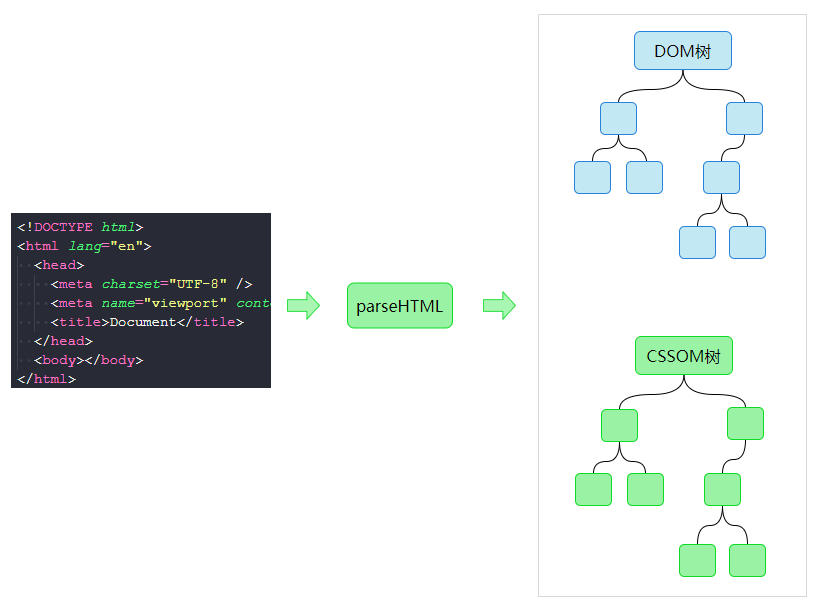The width and height of the screenshot is (819, 612).
Task: Click the closing </head> tag line
Action: pos(63,341)
